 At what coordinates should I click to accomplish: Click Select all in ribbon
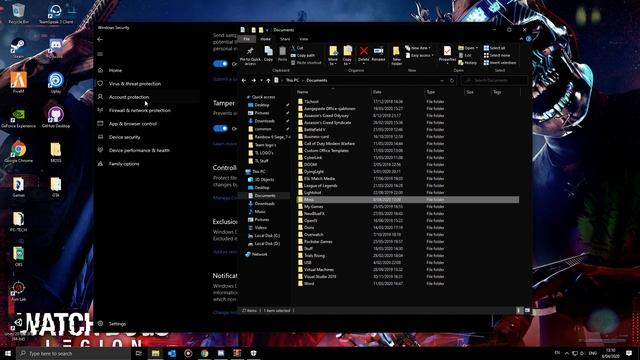point(494,48)
